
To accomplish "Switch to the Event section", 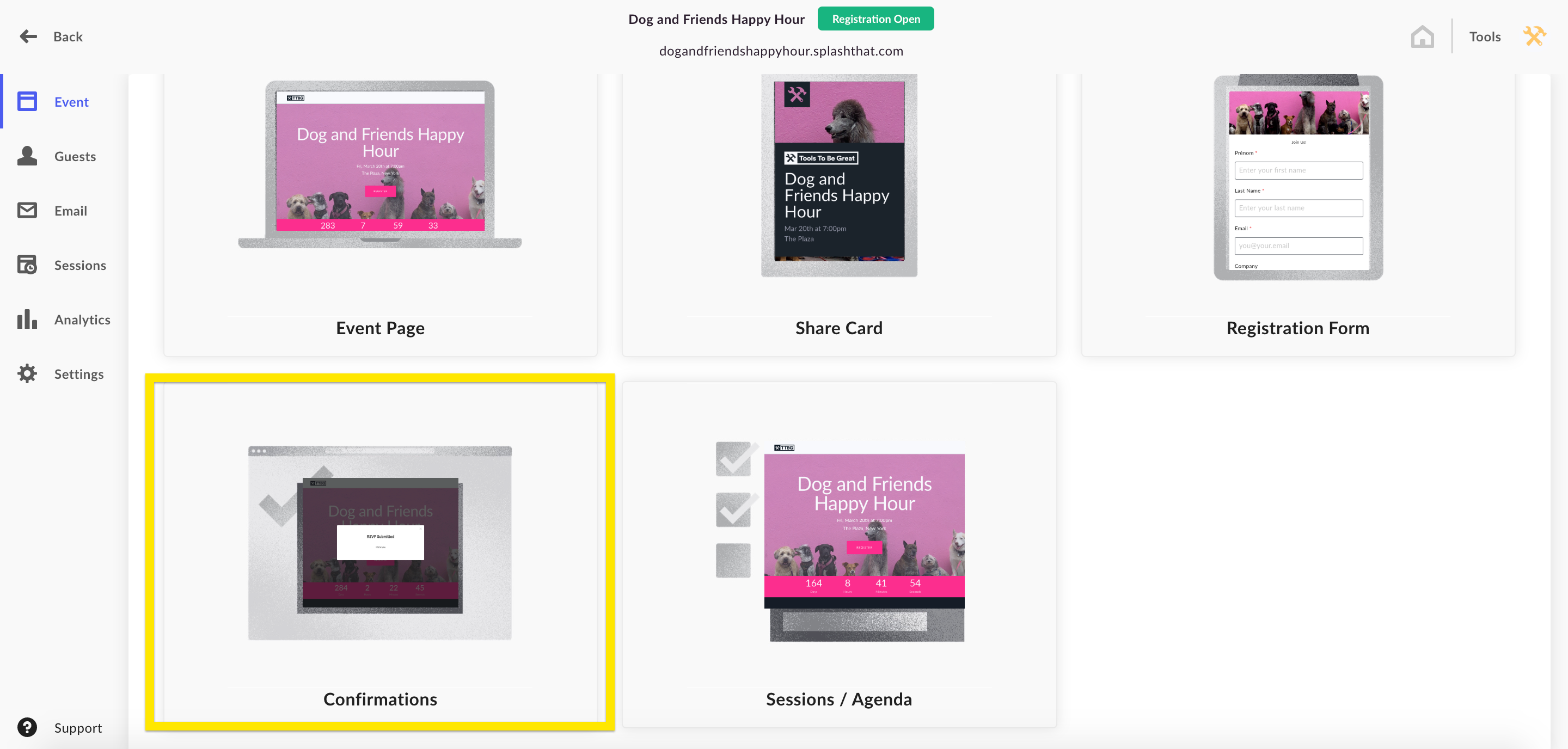I will click(71, 102).
